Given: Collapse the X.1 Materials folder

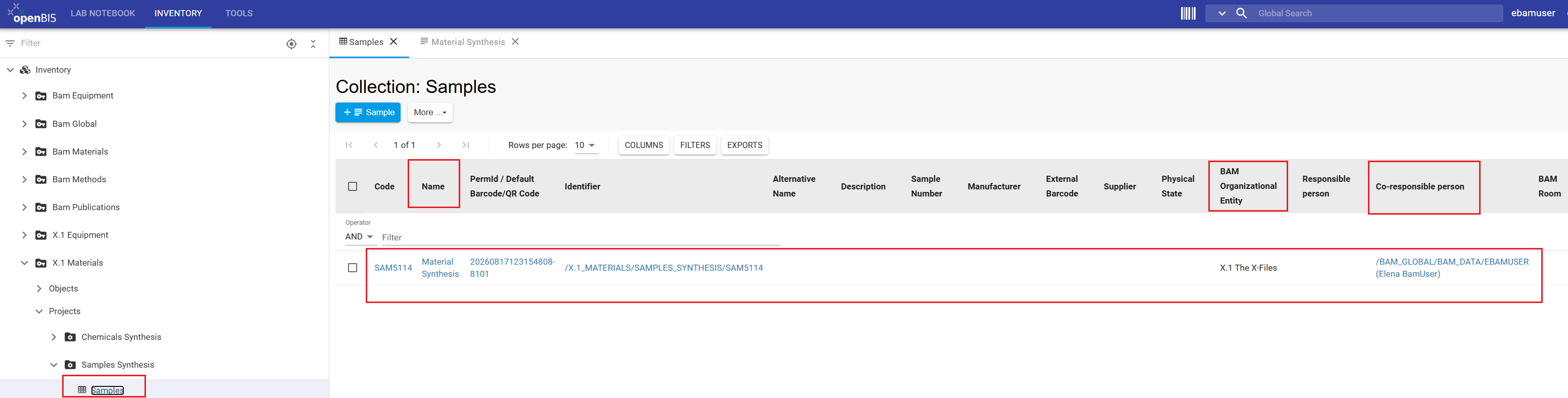Looking at the screenshot, I should pos(24,263).
